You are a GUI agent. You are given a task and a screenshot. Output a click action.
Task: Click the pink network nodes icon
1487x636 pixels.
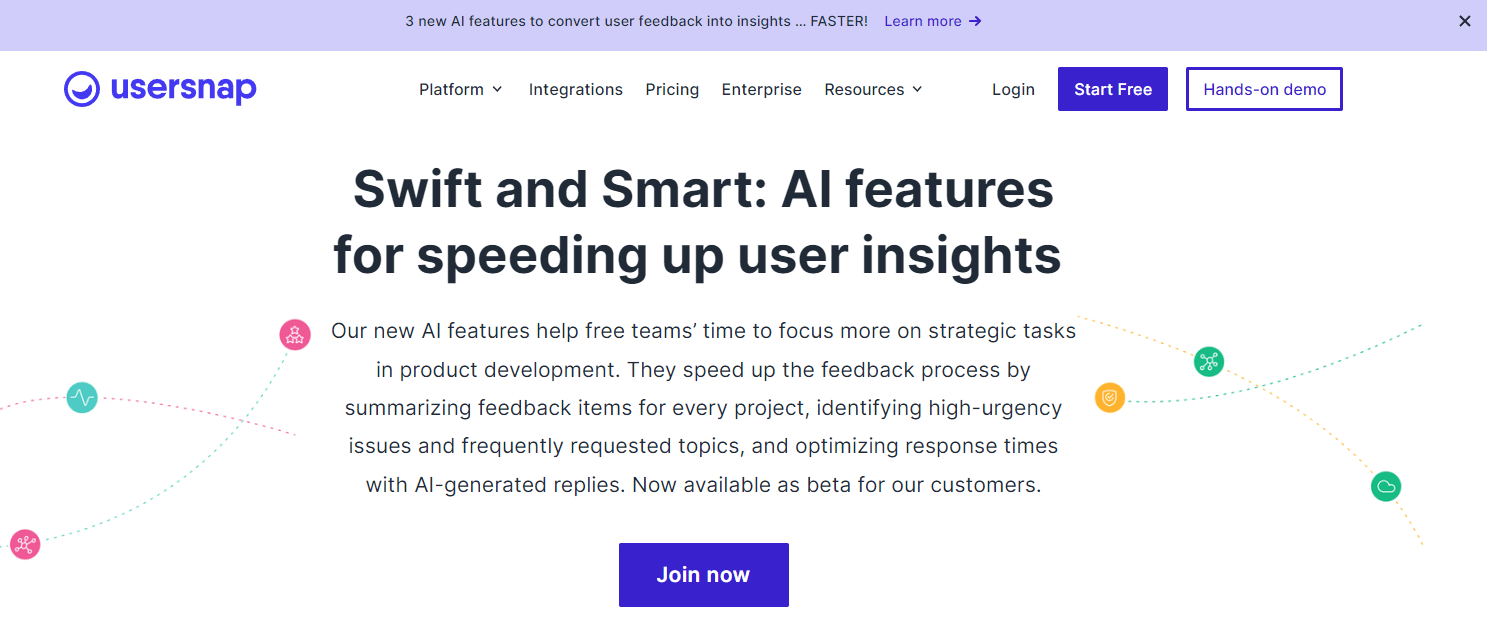[x=24, y=544]
